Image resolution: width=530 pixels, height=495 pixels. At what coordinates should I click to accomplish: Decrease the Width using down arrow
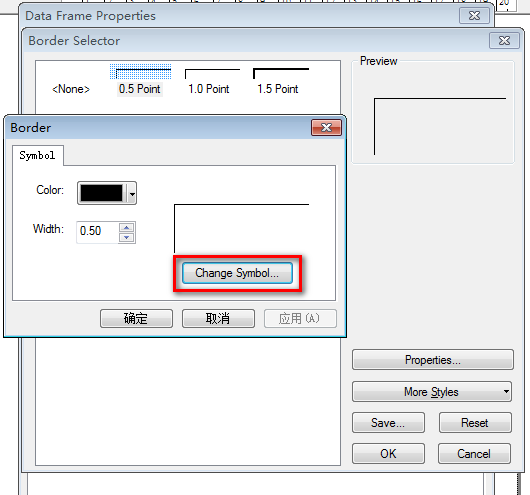coord(126,237)
